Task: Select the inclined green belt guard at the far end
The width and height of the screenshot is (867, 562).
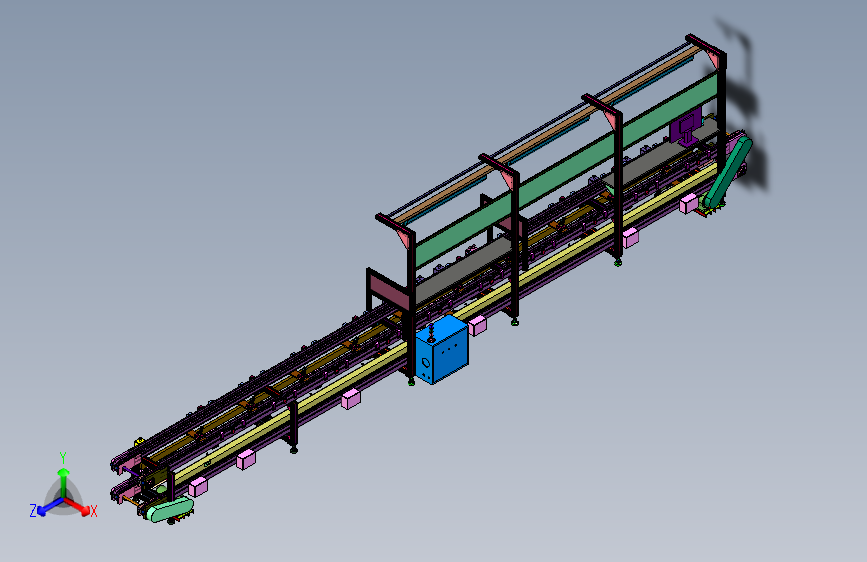Action: pos(727,172)
